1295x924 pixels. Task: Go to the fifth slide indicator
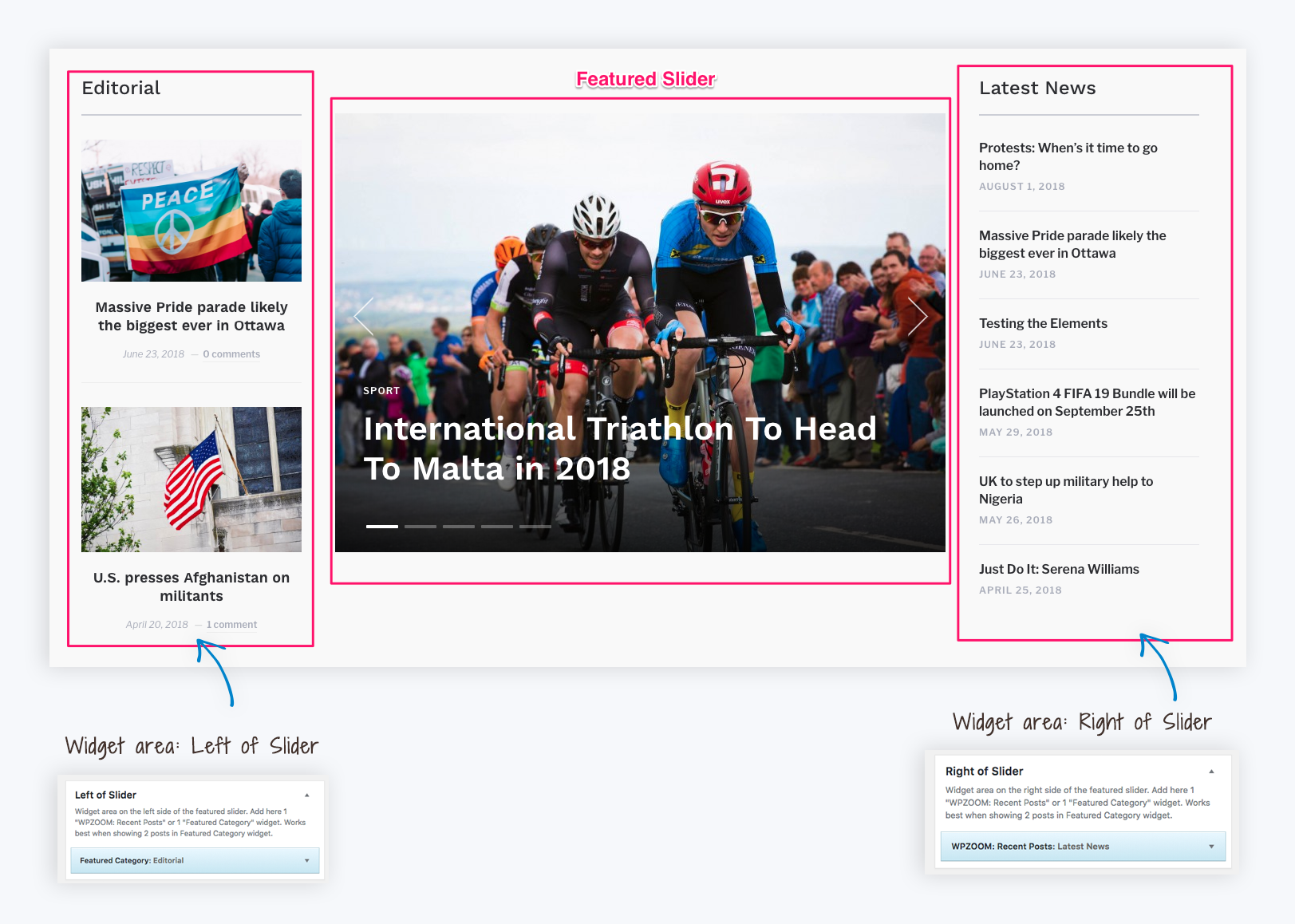pos(535,527)
